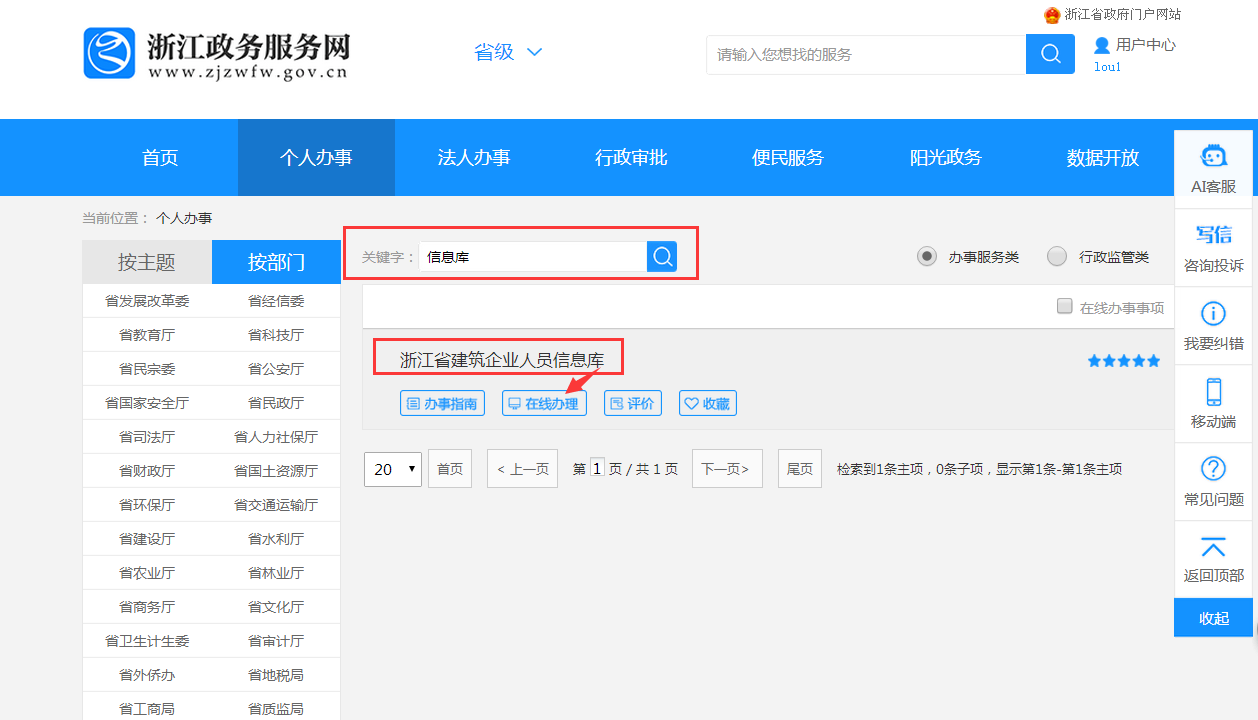The image size is (1258, 720).
Task: Click the 尾页 pagination button
Action: coord(800,468)
